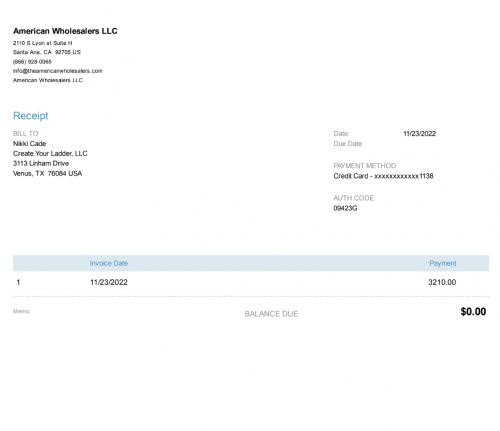Click the American Wholesalers LLC company heading
The image size is (500, 431).
pos(65,31)
